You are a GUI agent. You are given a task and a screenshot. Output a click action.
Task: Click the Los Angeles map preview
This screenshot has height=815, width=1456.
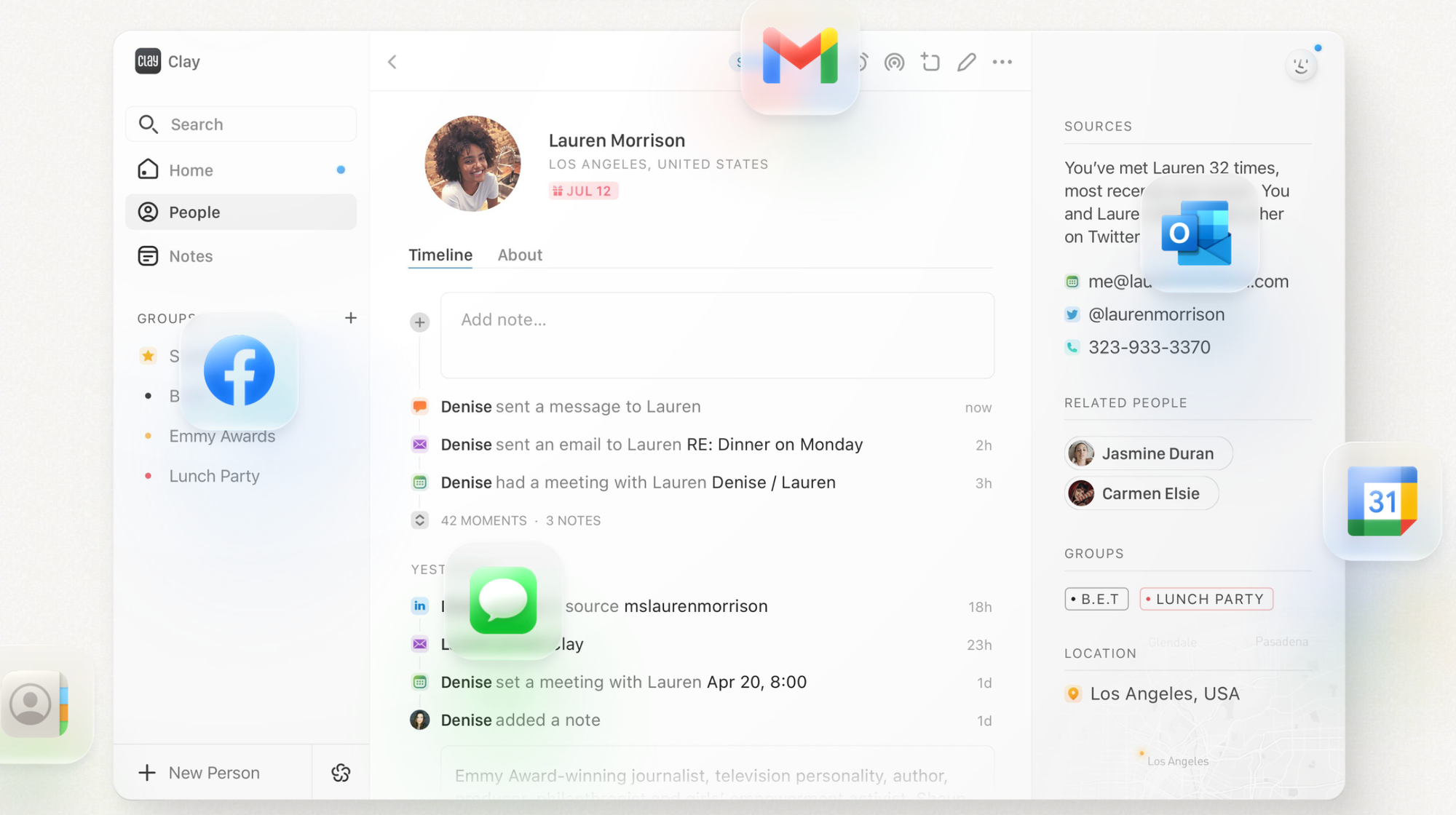pyautogui.click(x=1188, y=753)
